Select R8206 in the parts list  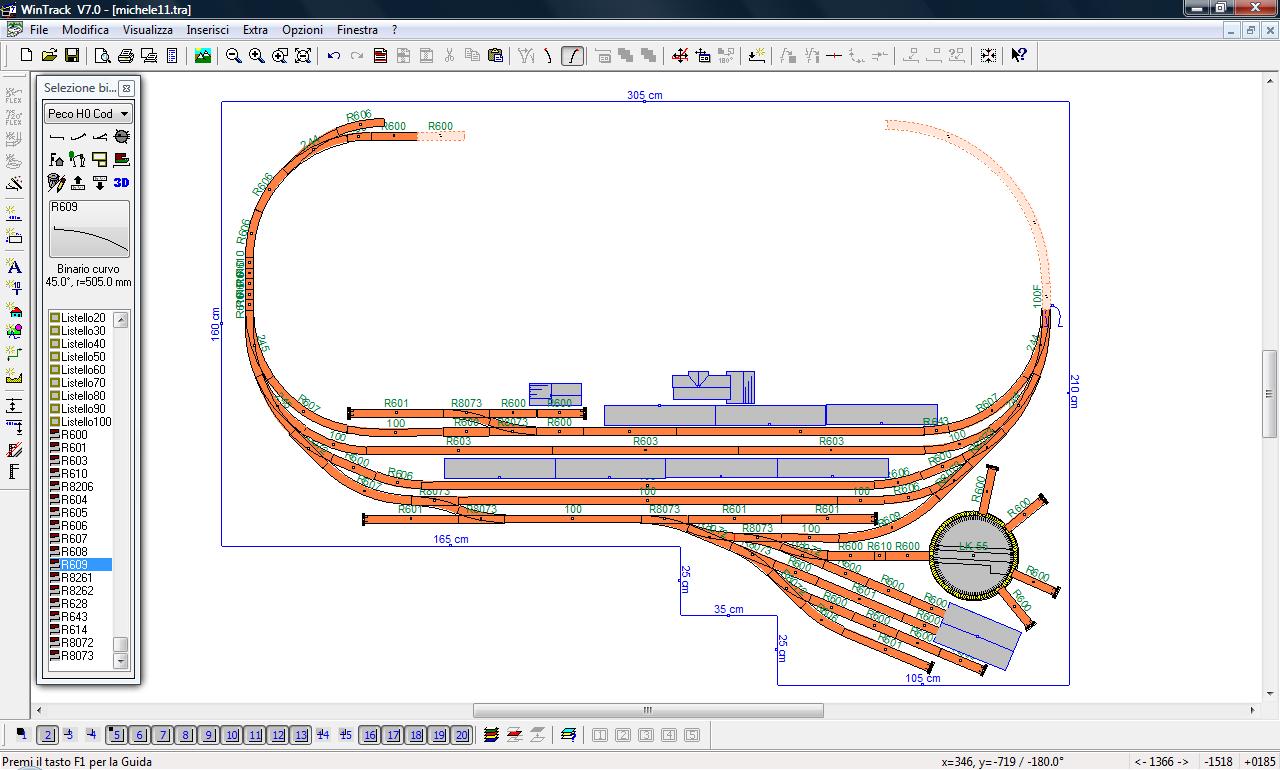(x=72, y=487)
